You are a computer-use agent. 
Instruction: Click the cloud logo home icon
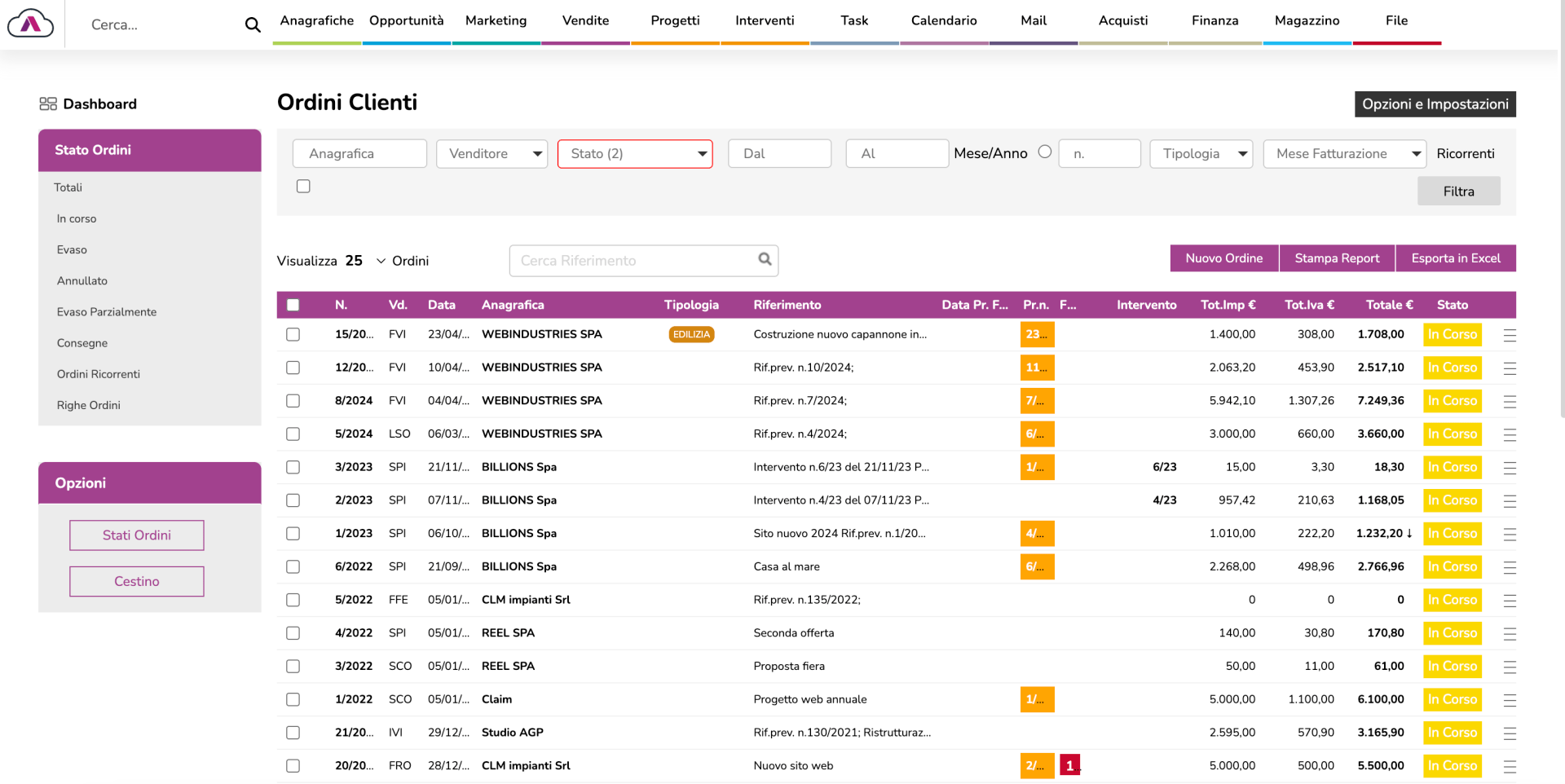[x=30, y=24]
